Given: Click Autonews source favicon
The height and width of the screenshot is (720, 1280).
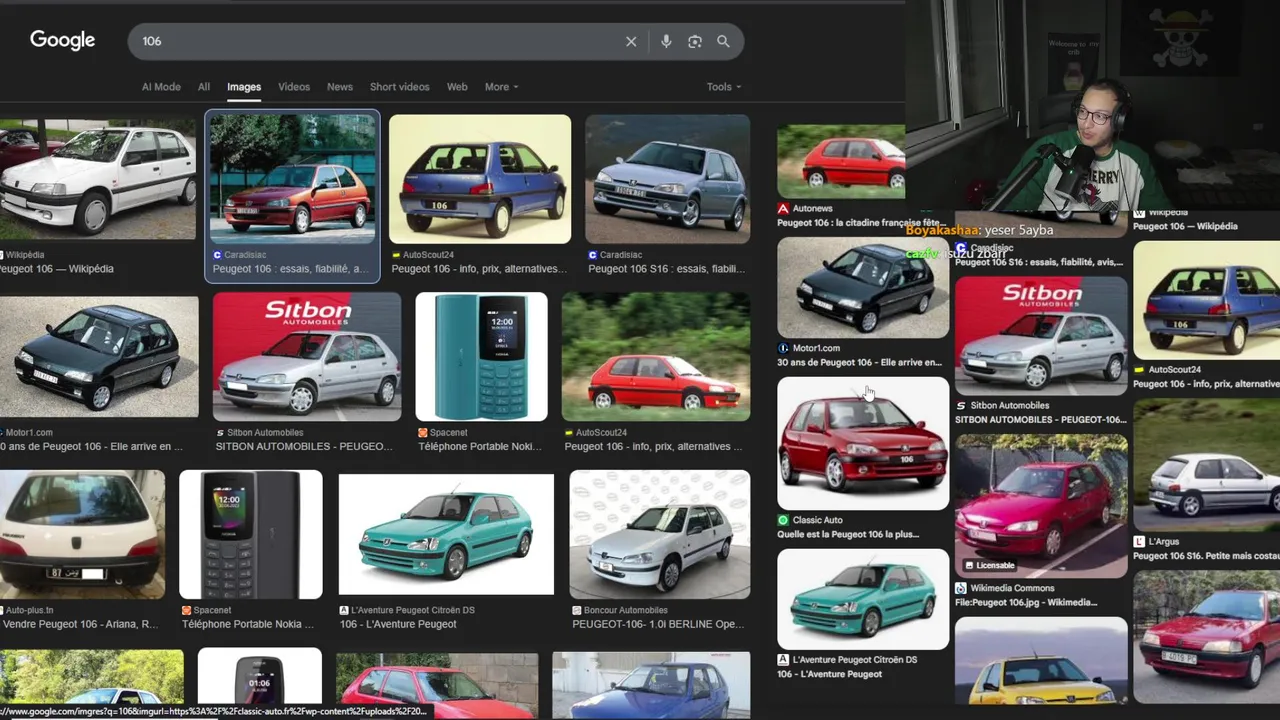Looking at the screenshot, I should point(783,209).
